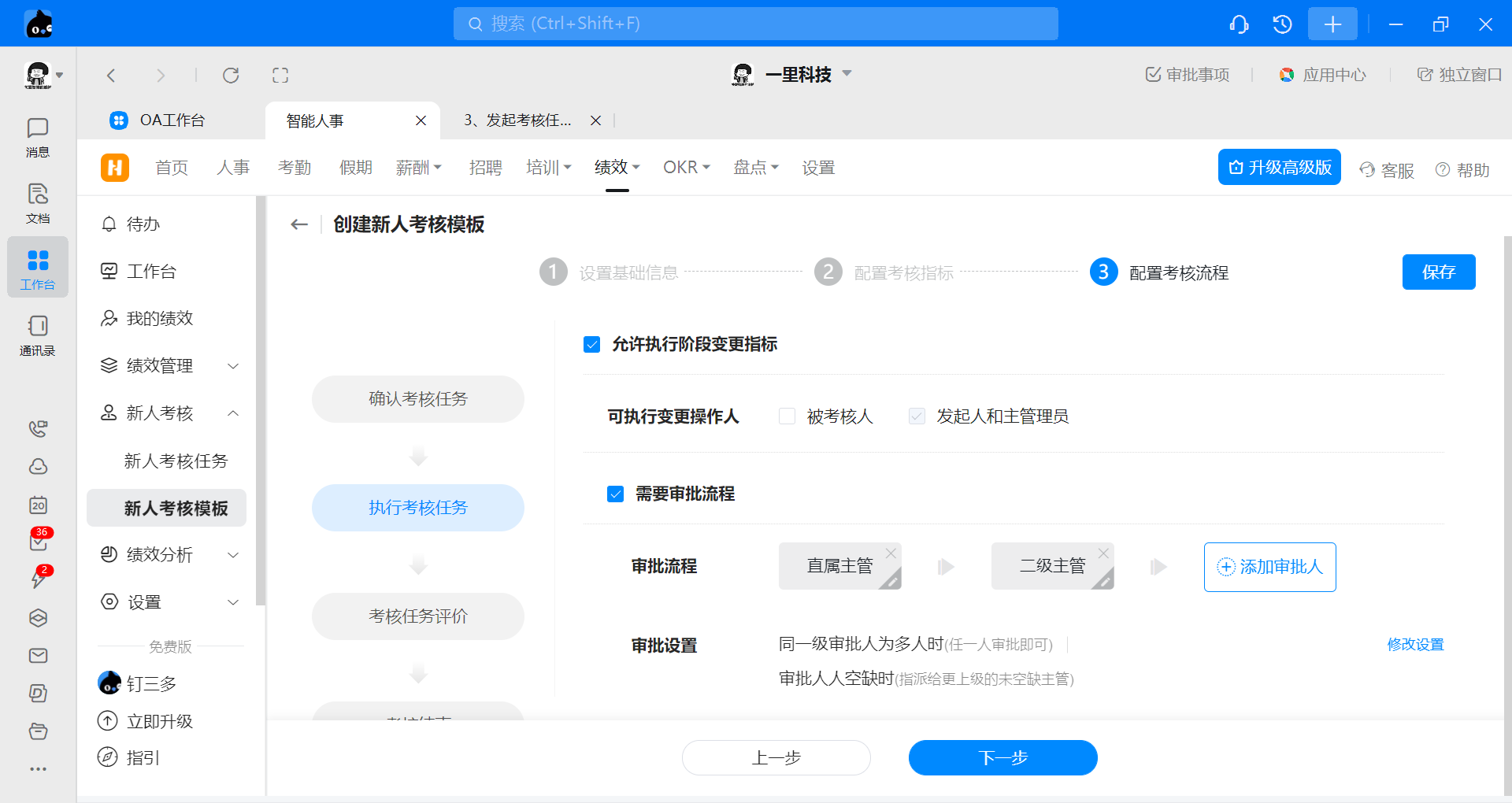Uncheck 允许执行阶段变更指标 checkbox
Viewport: 1512px width, 803px height.
click(592, 344)
